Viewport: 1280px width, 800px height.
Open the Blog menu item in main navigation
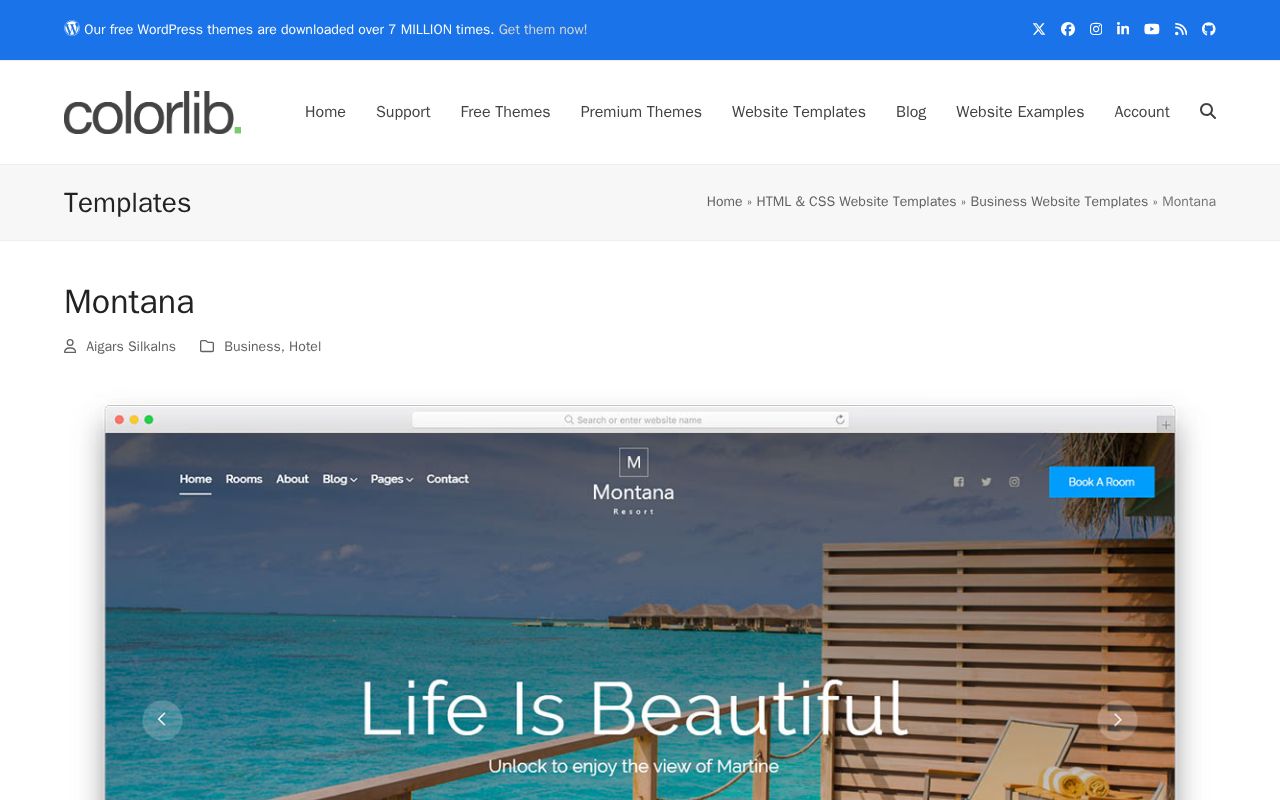911,112
